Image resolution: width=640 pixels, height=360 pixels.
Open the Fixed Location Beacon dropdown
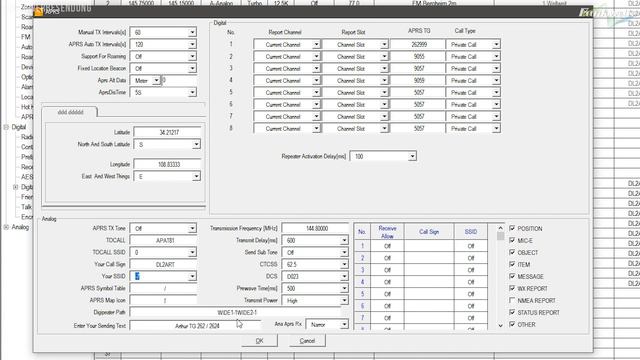(x=192, y=68)
